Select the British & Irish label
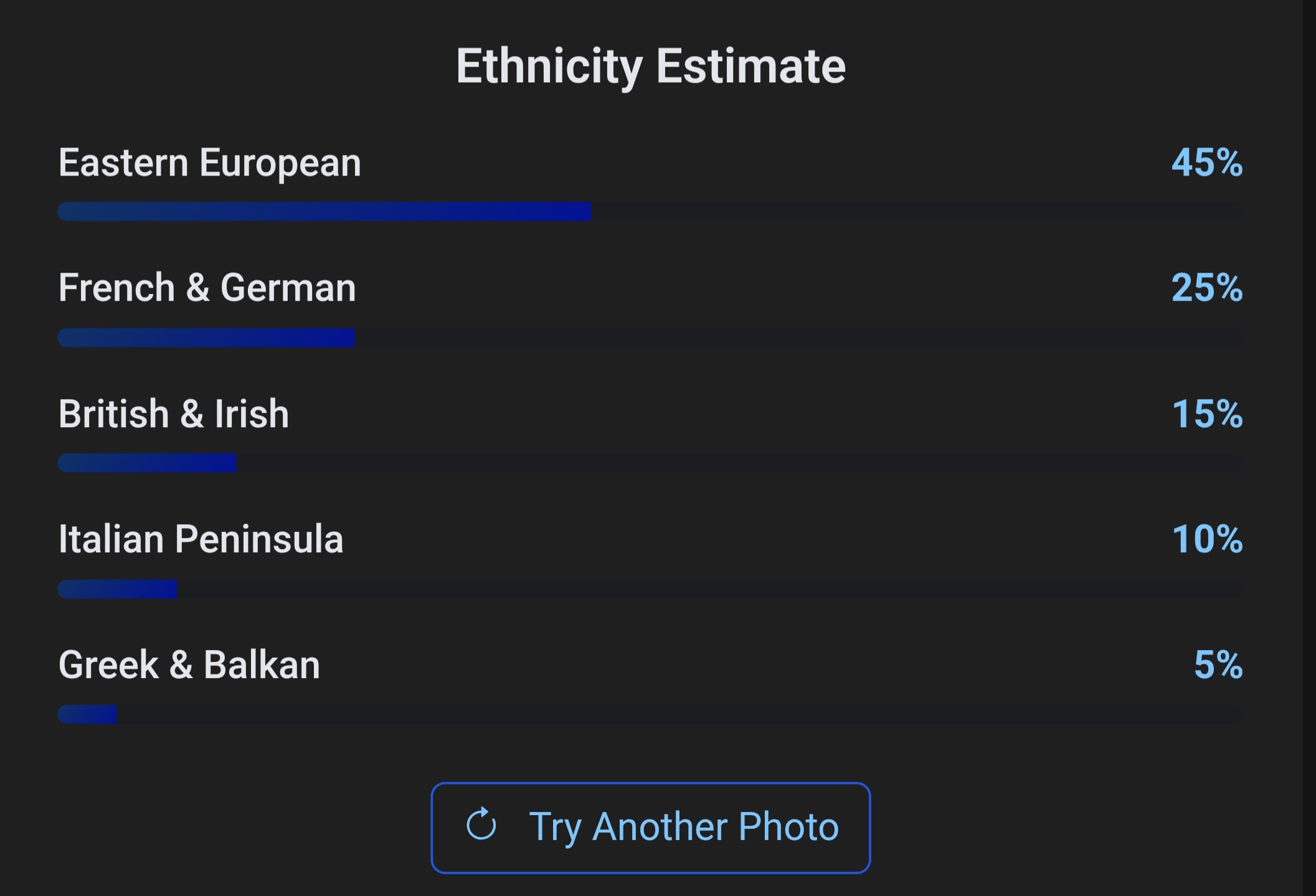Viewport: 1316px width, 896px height. 174,414
